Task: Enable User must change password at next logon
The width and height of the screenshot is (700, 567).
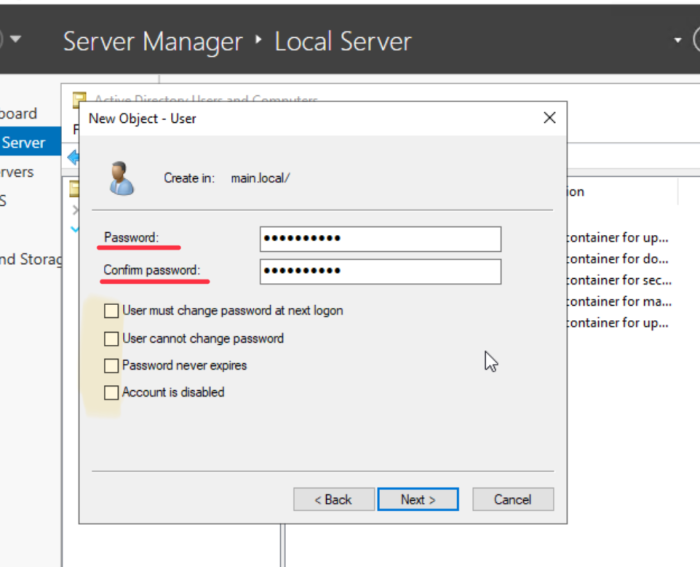Action: (111, 311)
